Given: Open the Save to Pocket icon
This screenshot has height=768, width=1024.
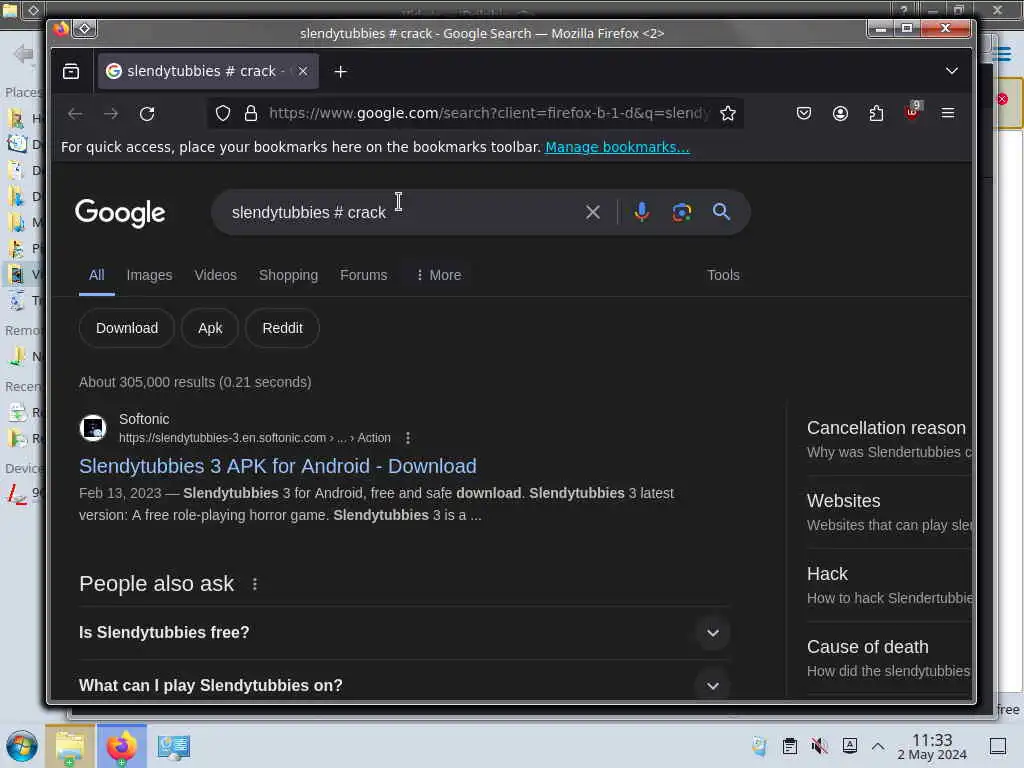Looking at the screenshot, I should click(x=804, y=114).
